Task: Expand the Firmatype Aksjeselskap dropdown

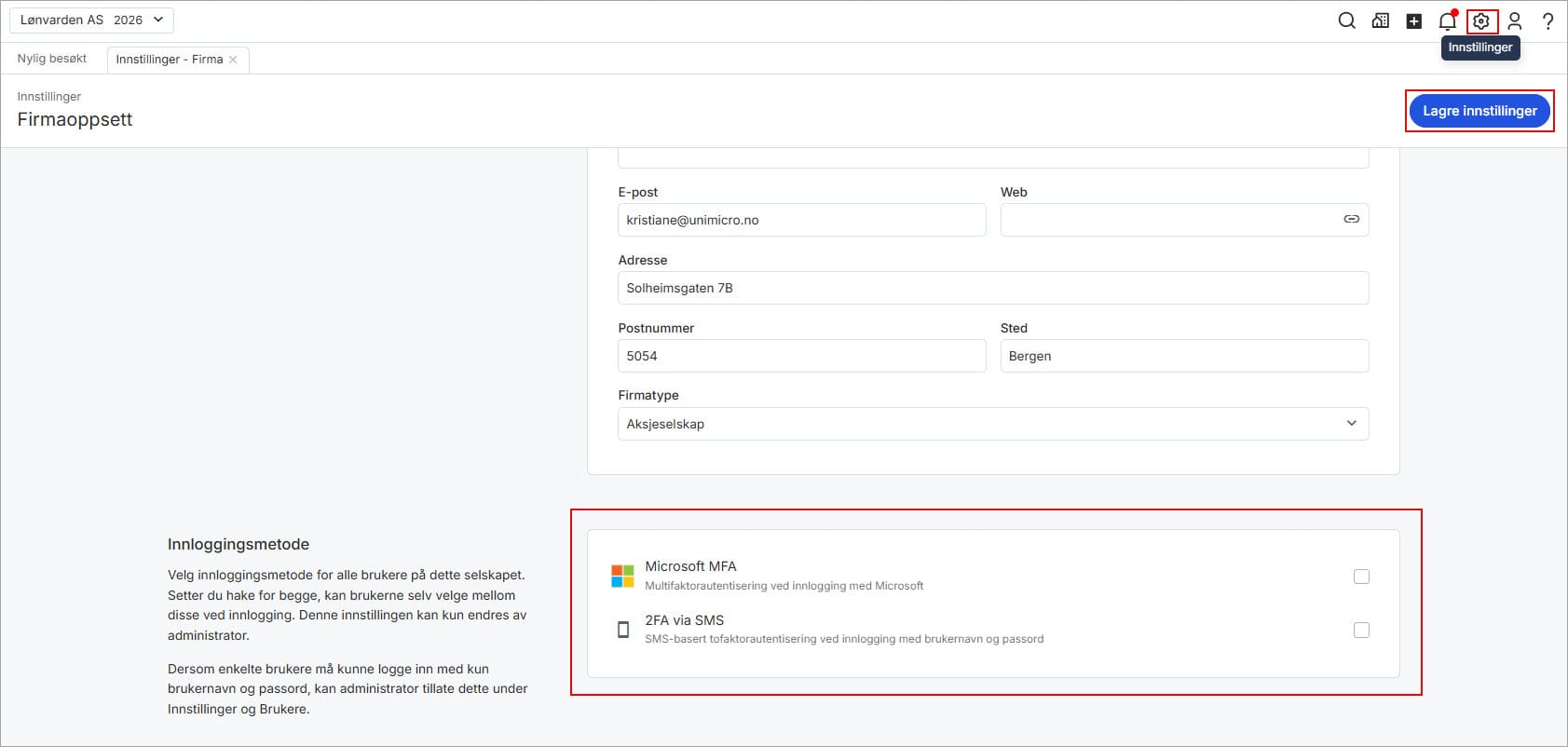Action: tap(993, 424)
